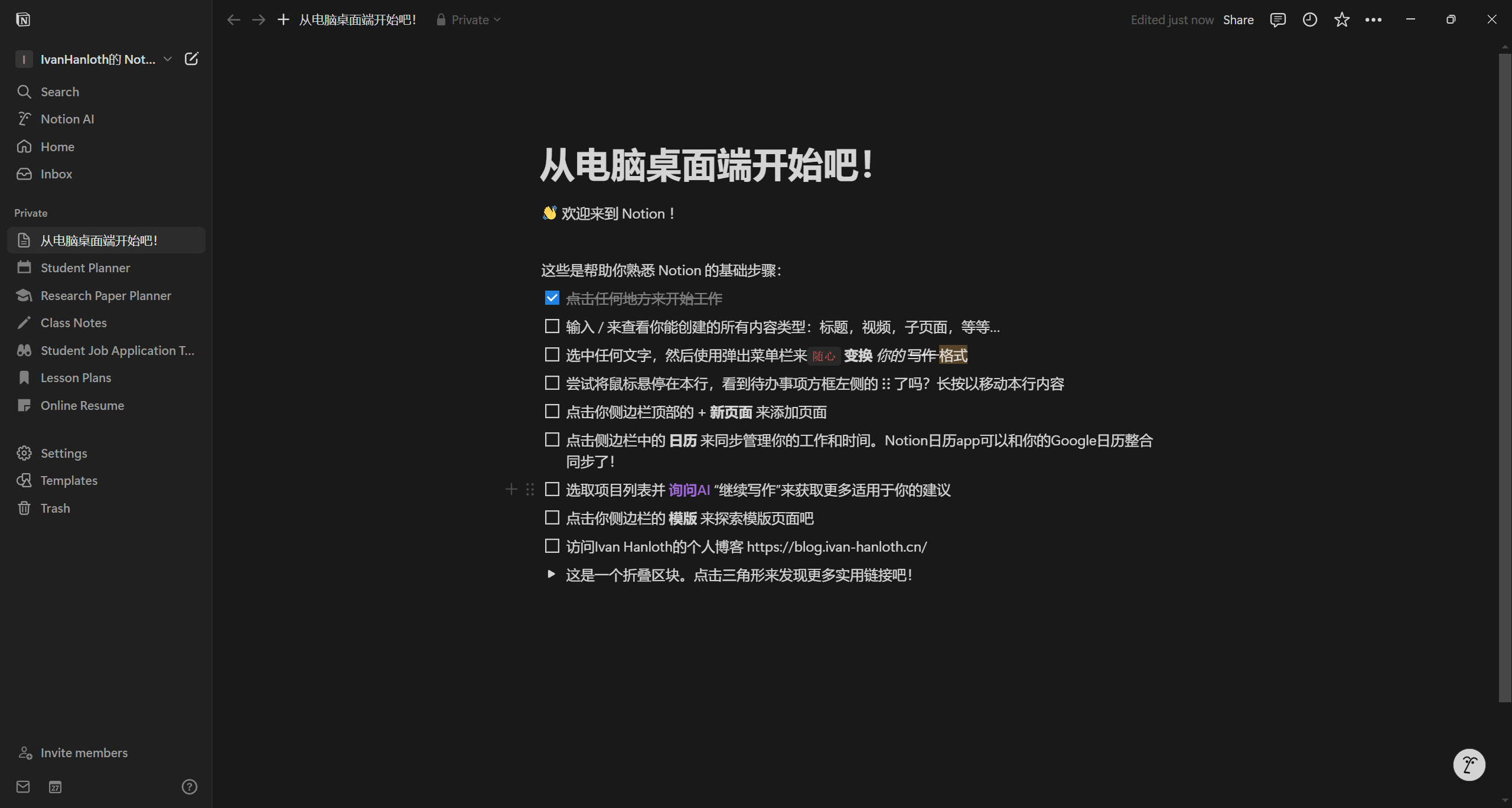The image size is (1512, 808).
Task: Open Trash in the sidebar
Action: click(106, 508)
